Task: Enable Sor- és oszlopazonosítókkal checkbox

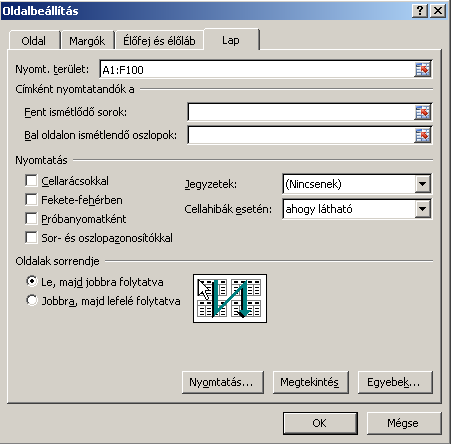Action: (x=31, y=238)
